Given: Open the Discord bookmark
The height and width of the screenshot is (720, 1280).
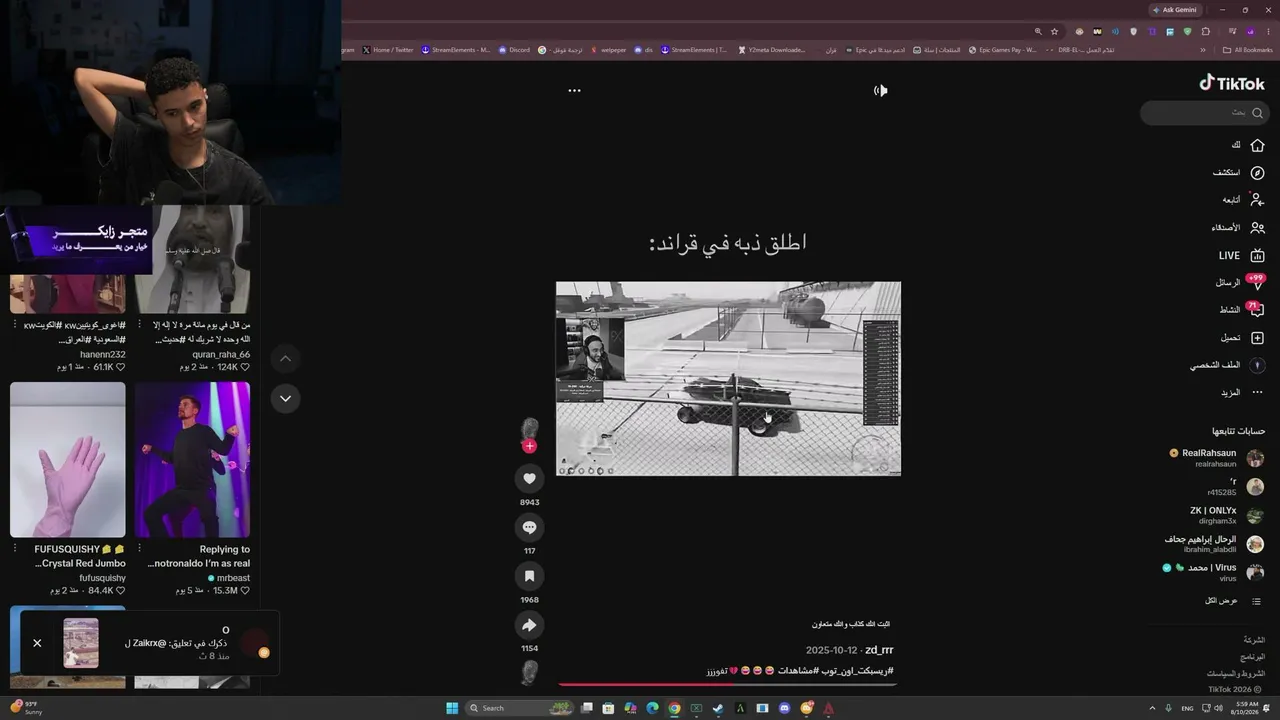Looking at the screenshot, I should 514,50.
